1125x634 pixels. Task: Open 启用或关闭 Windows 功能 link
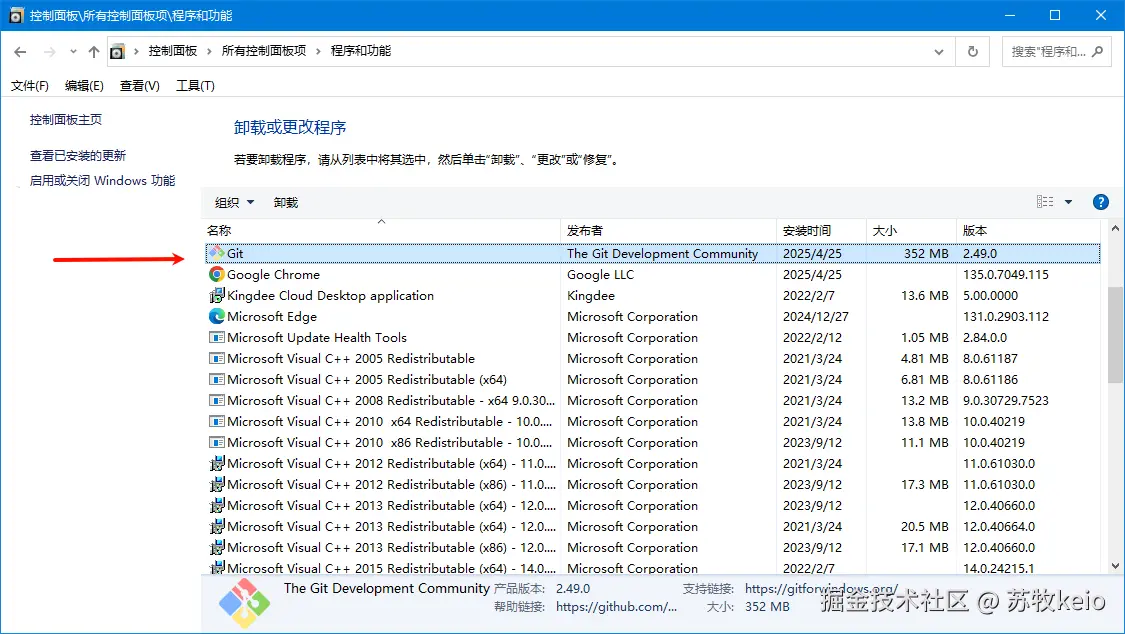[x=102, y=181]
